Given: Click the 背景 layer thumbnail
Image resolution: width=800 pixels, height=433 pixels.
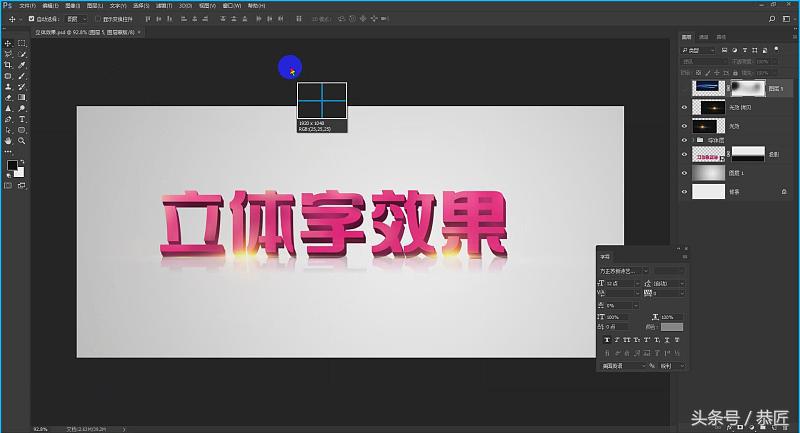Looking at the screenshot, I should (708, 192).
